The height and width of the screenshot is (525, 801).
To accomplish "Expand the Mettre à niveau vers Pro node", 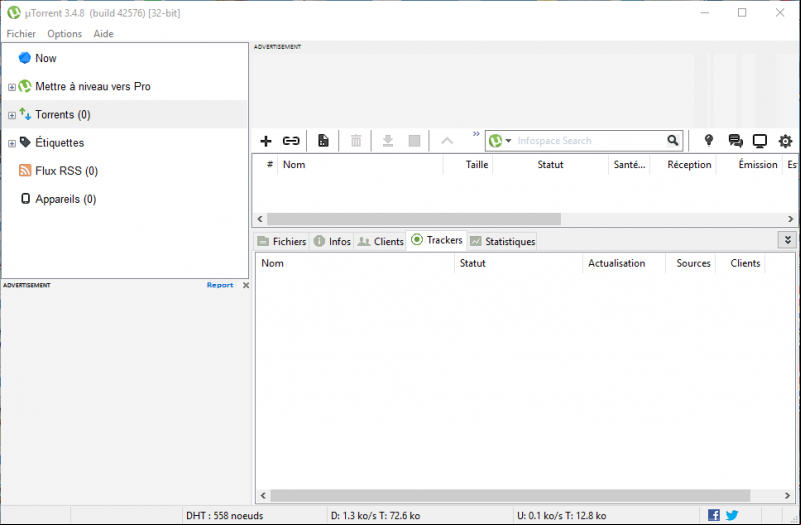I will tap(11, 87).
